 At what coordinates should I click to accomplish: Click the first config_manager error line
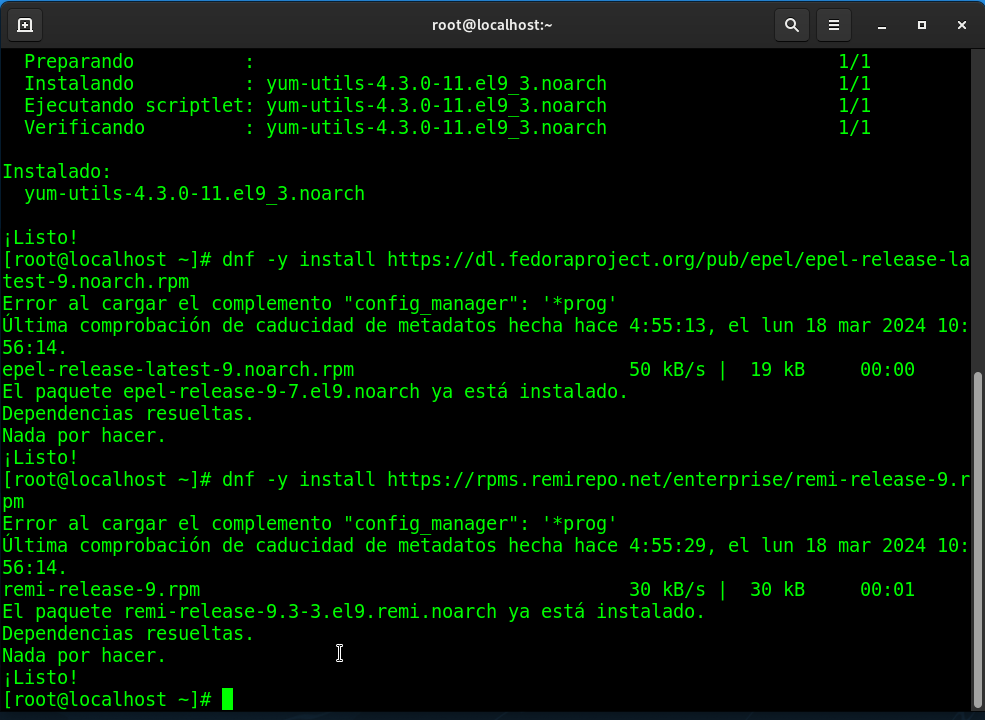309,304
